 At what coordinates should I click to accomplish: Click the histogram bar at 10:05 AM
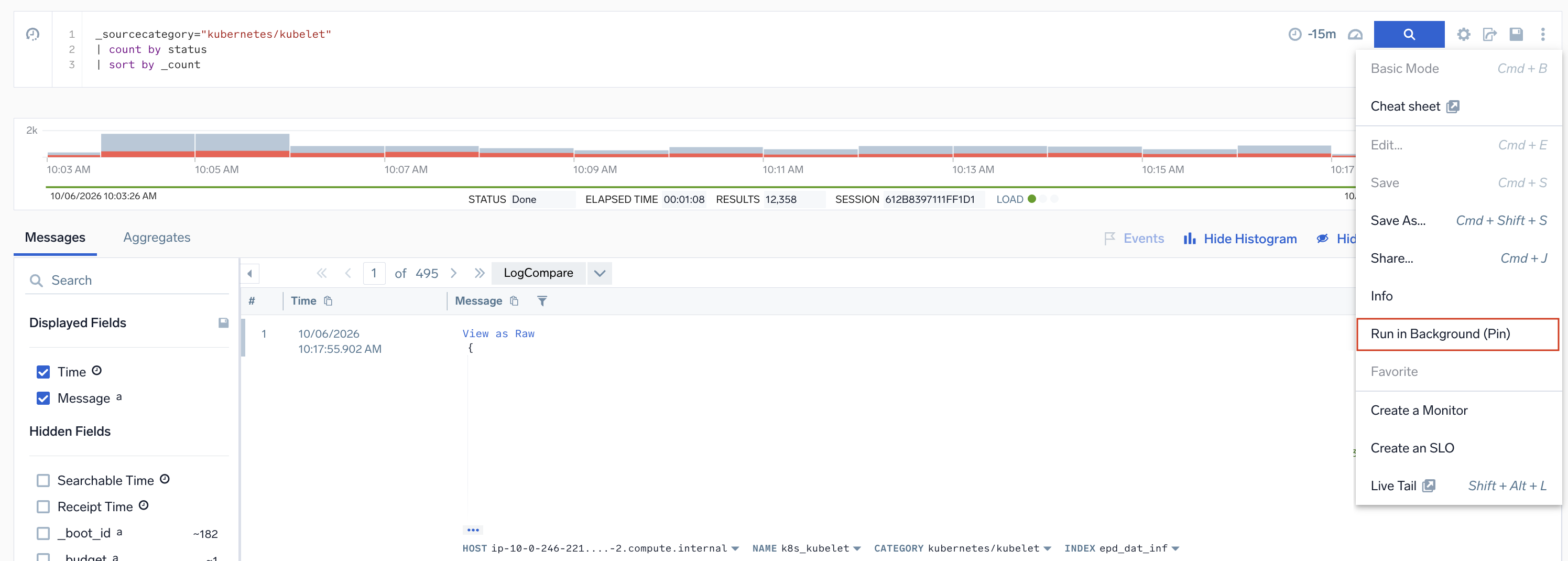[x=242, y=146]
